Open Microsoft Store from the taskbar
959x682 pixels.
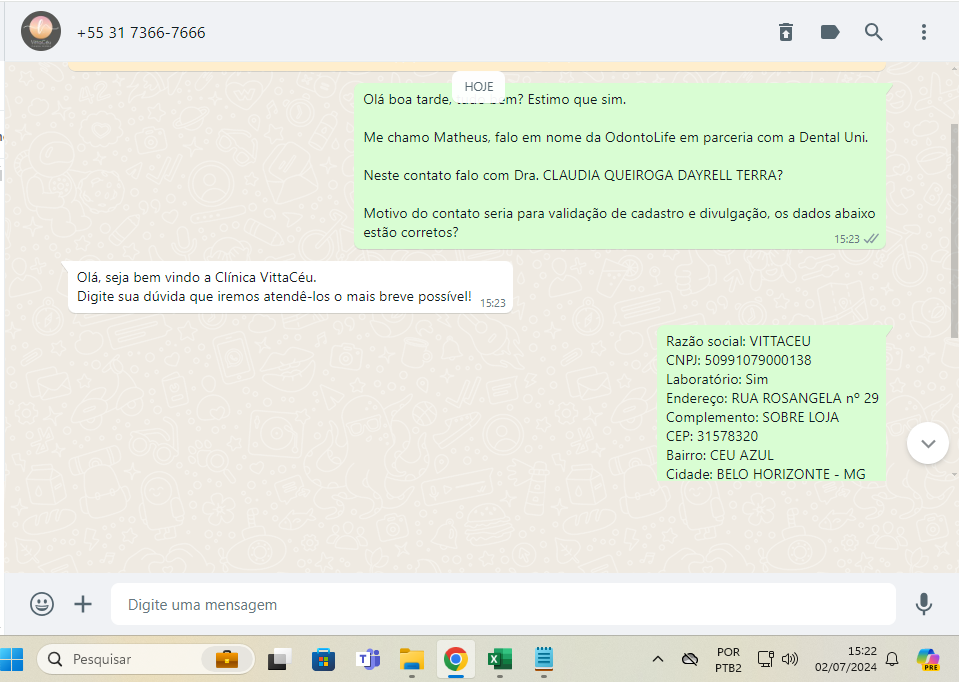(323, 659)
